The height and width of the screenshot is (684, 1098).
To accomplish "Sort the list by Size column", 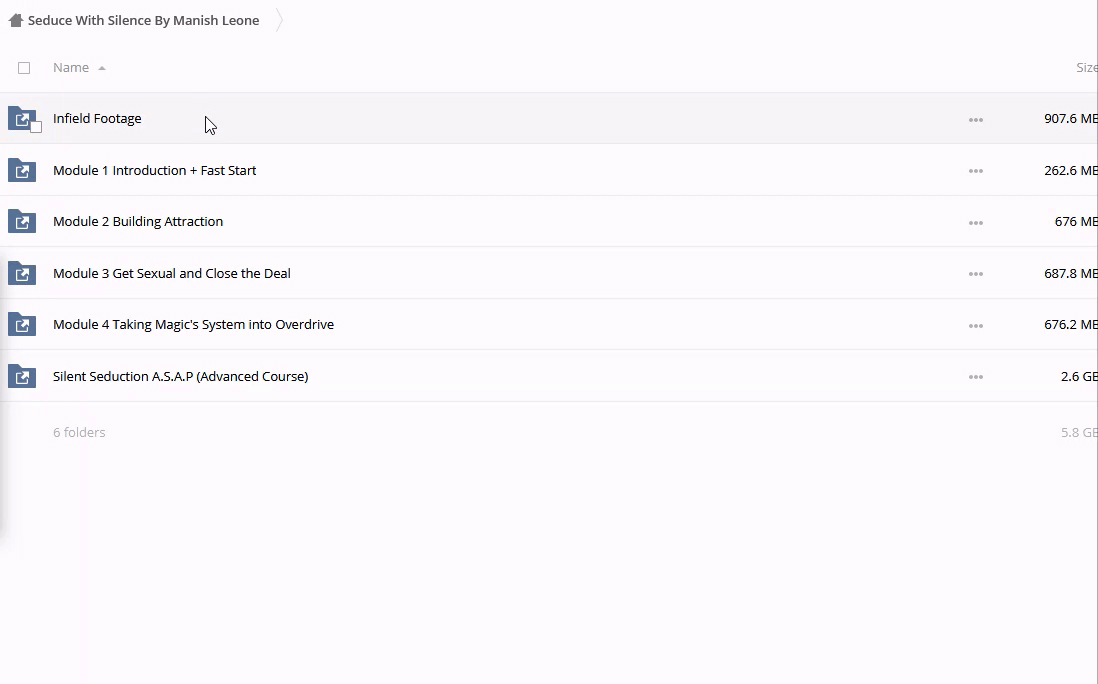I will pyautogui.click(x=1086, y=67).
